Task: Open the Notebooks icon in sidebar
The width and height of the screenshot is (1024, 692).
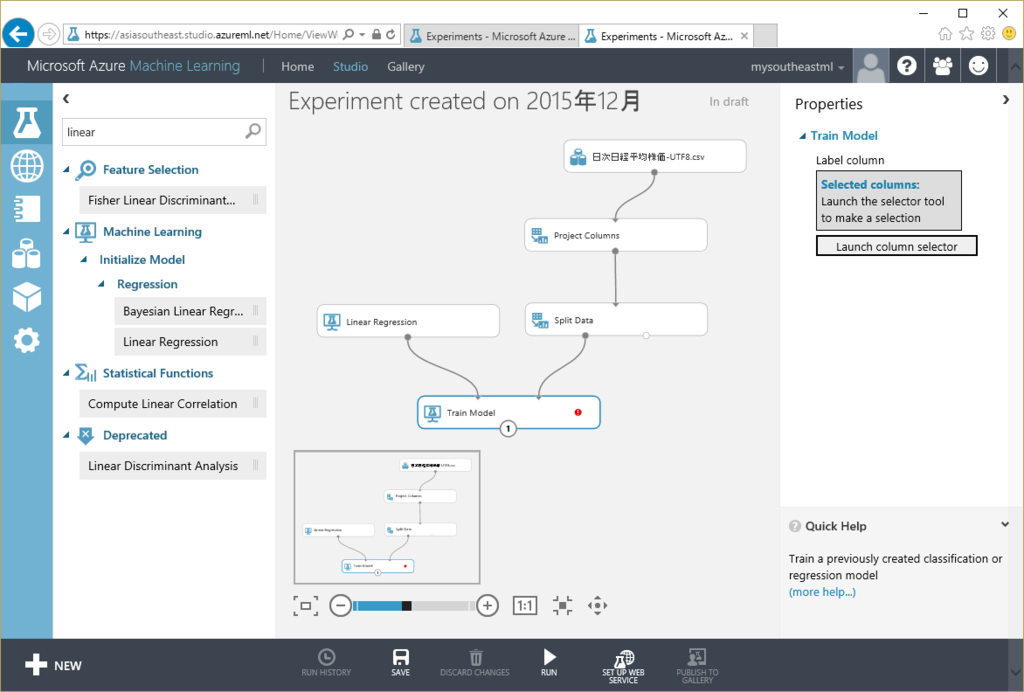Action: [x=27, y=209]
